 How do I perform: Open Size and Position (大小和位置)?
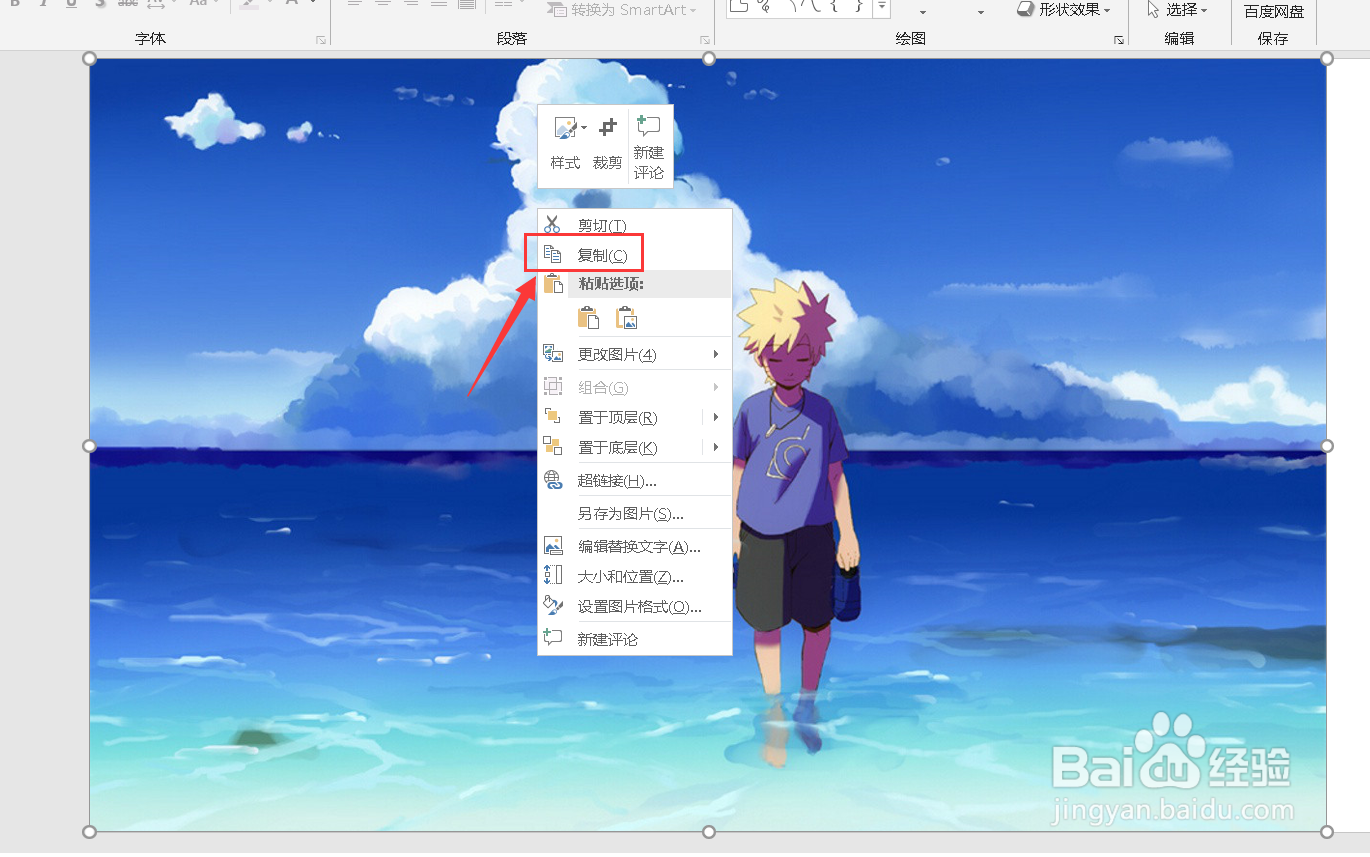[x=635, y=576]
